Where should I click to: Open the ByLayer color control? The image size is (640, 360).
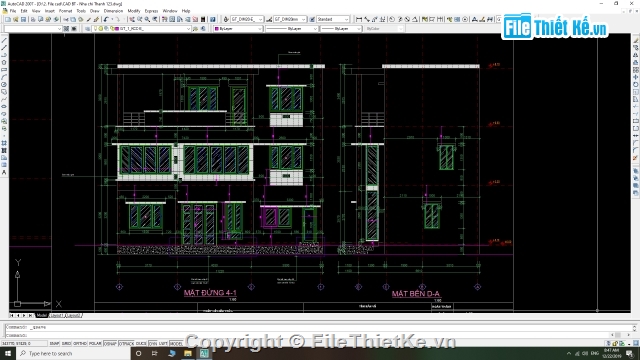238,29
